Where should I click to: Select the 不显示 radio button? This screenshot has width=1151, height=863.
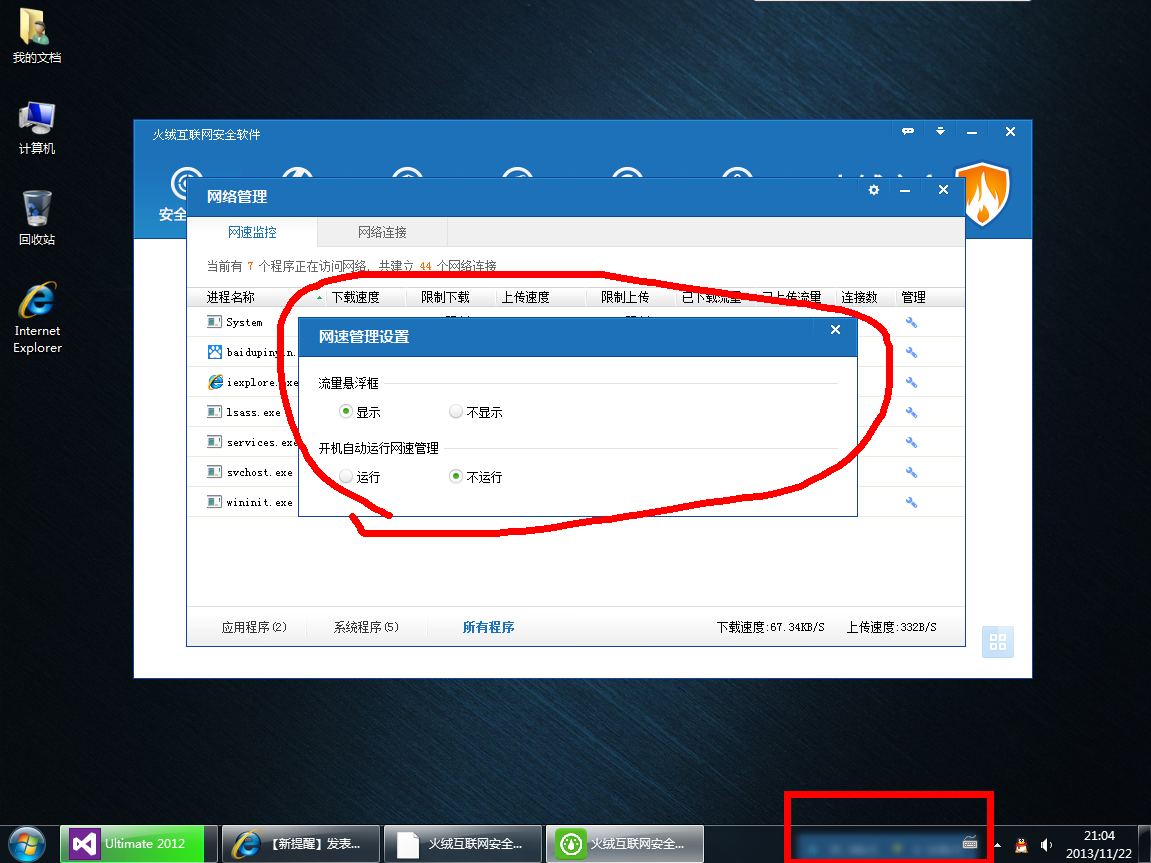[456, 411]
